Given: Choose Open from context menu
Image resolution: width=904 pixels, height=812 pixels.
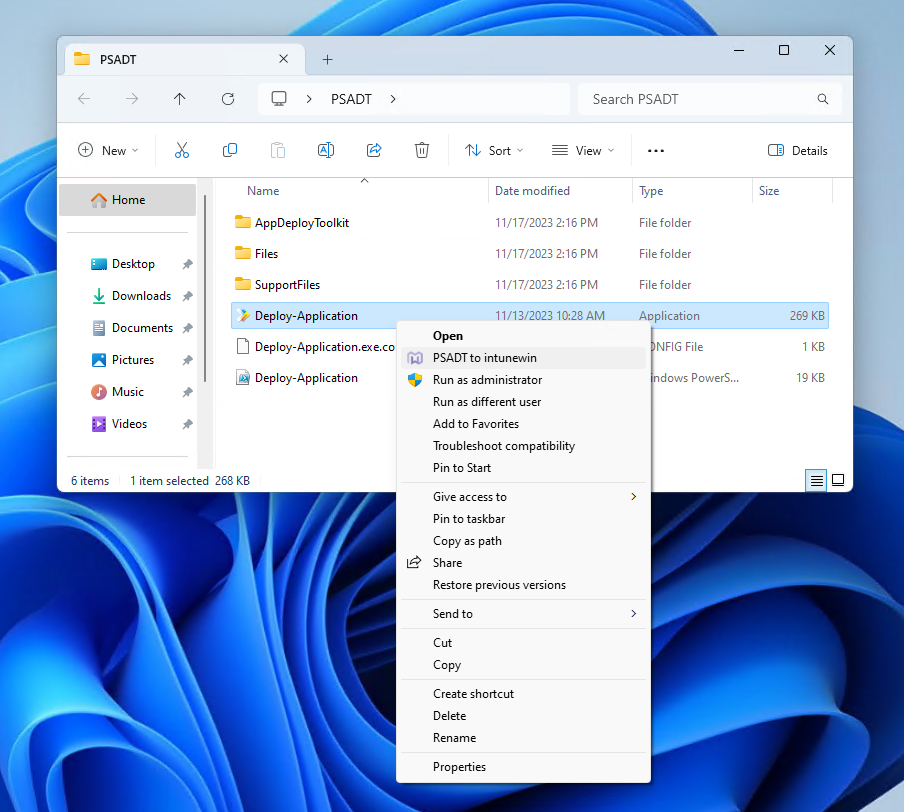Looking at the screenshot, I should tap(523, 336).
